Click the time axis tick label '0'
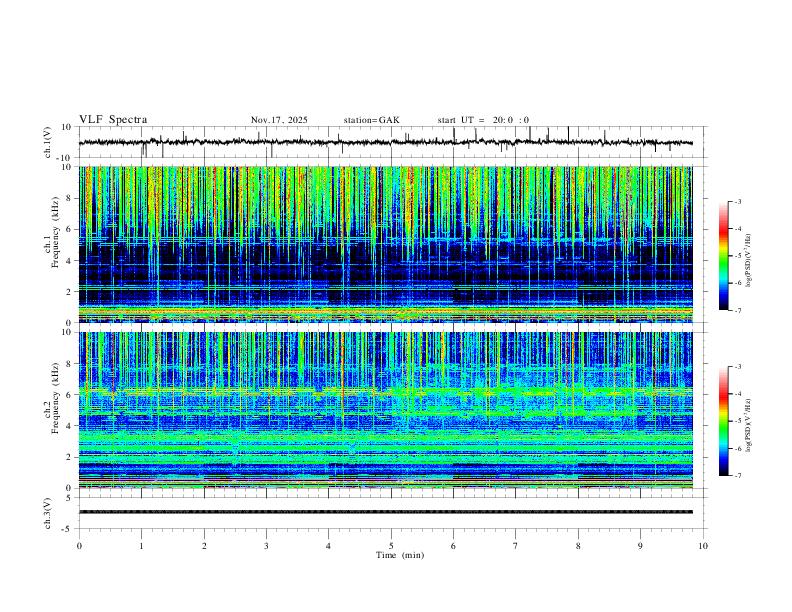792x612 pixels. [79, 546]
